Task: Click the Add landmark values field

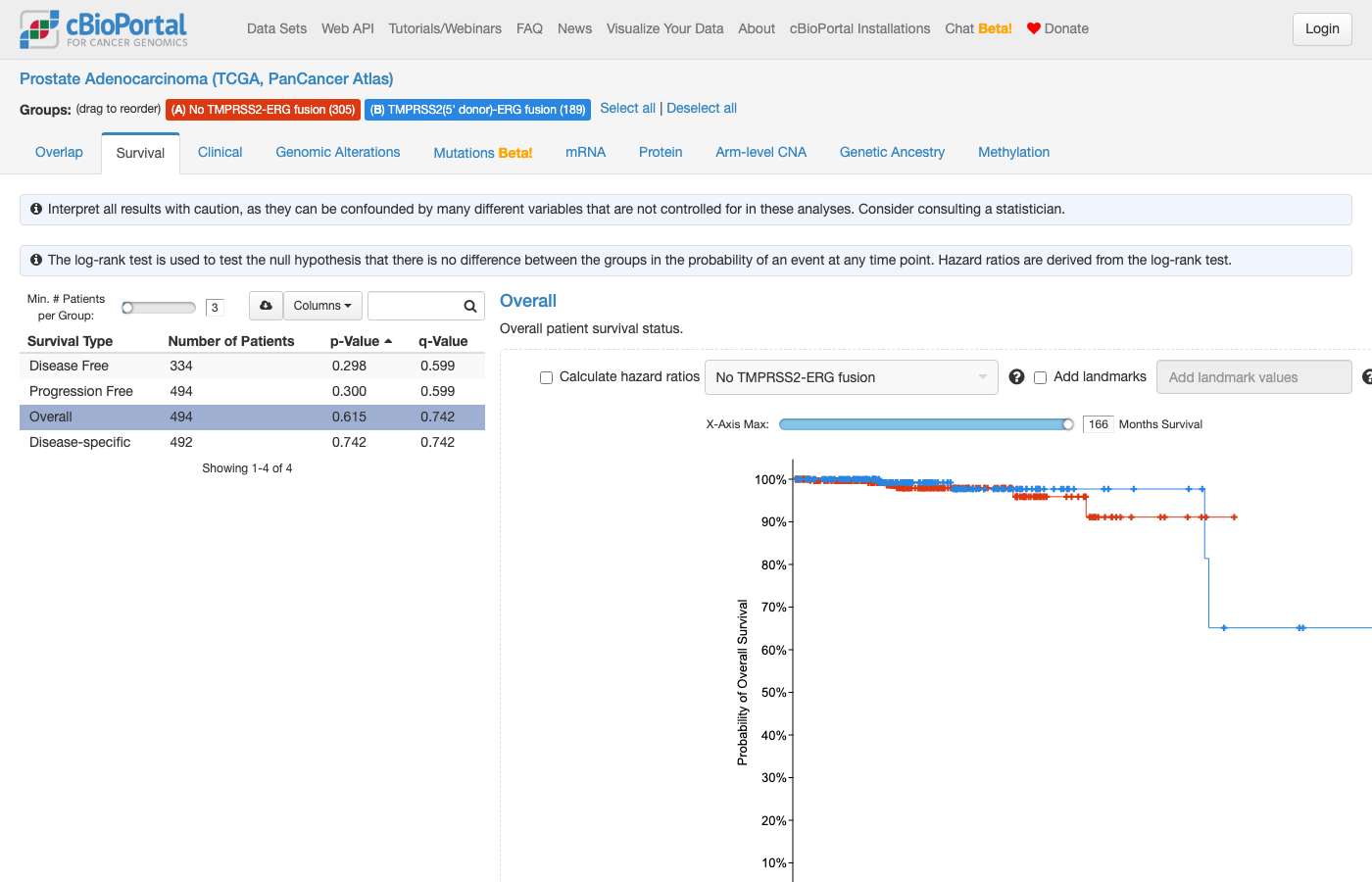Action: [x=1253, y=377]
